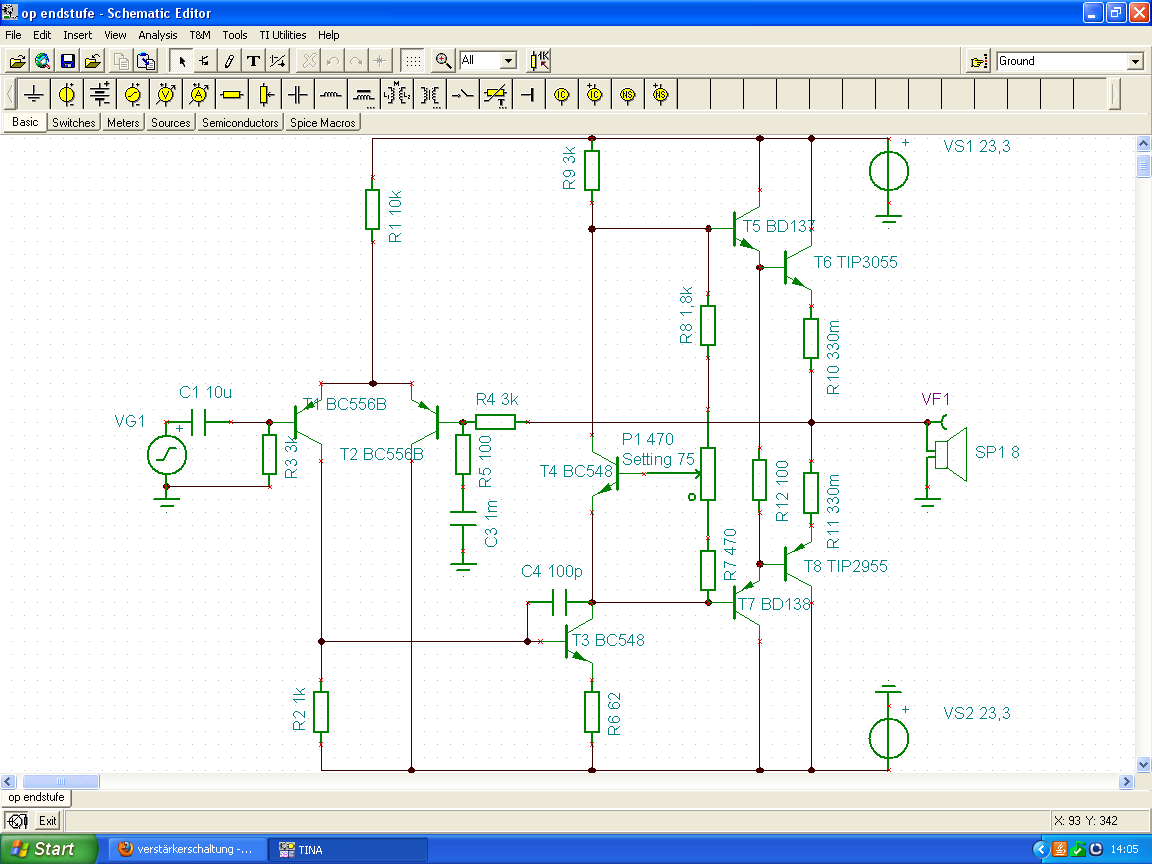This screenshot has width=1152, height=864.
Task: Select the wire drawing pencil tool
Action: click(x=228, y=61)
